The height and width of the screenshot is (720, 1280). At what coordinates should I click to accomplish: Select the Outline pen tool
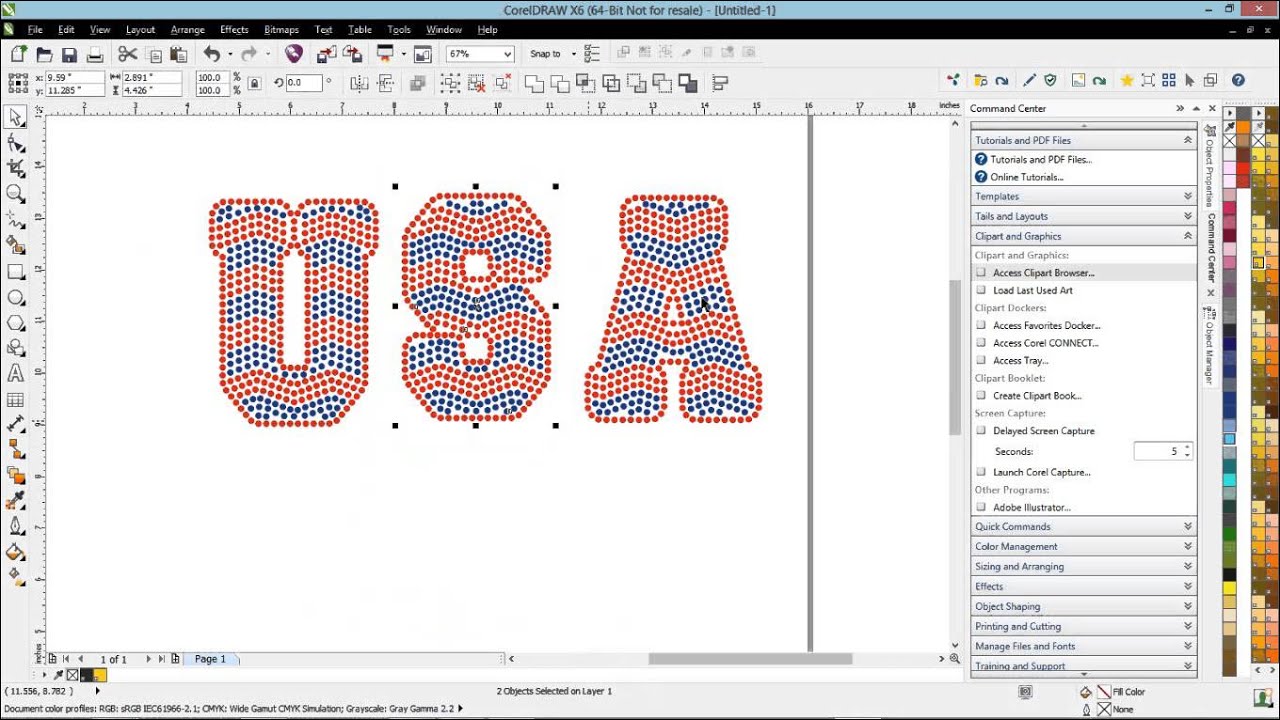15,526
